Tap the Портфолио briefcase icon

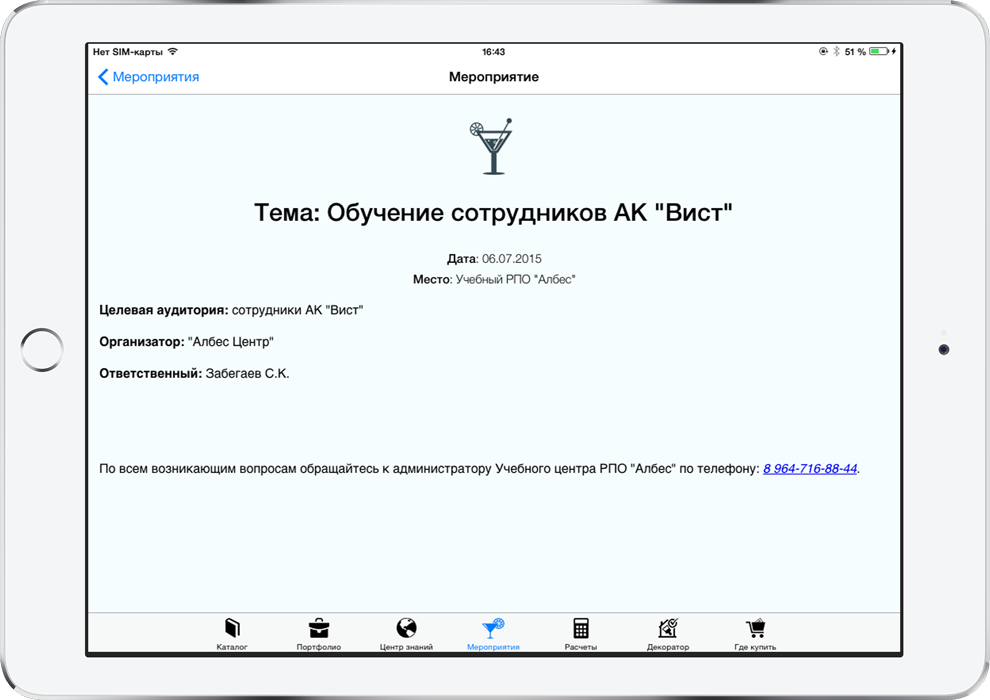click(x=319, y=629)
